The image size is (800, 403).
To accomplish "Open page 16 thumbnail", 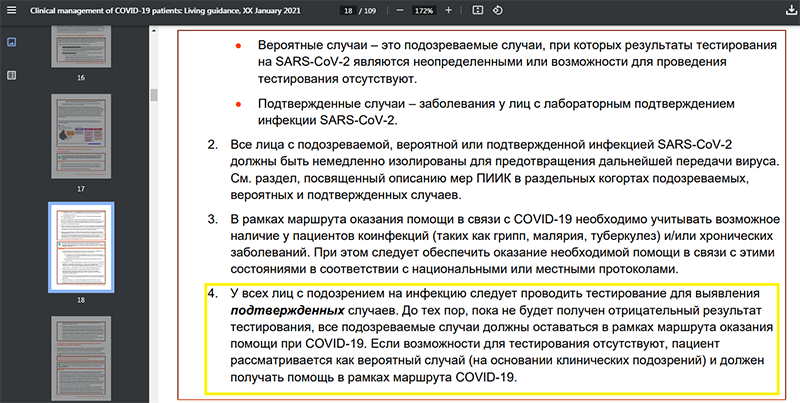I will (x=81, y=46).
